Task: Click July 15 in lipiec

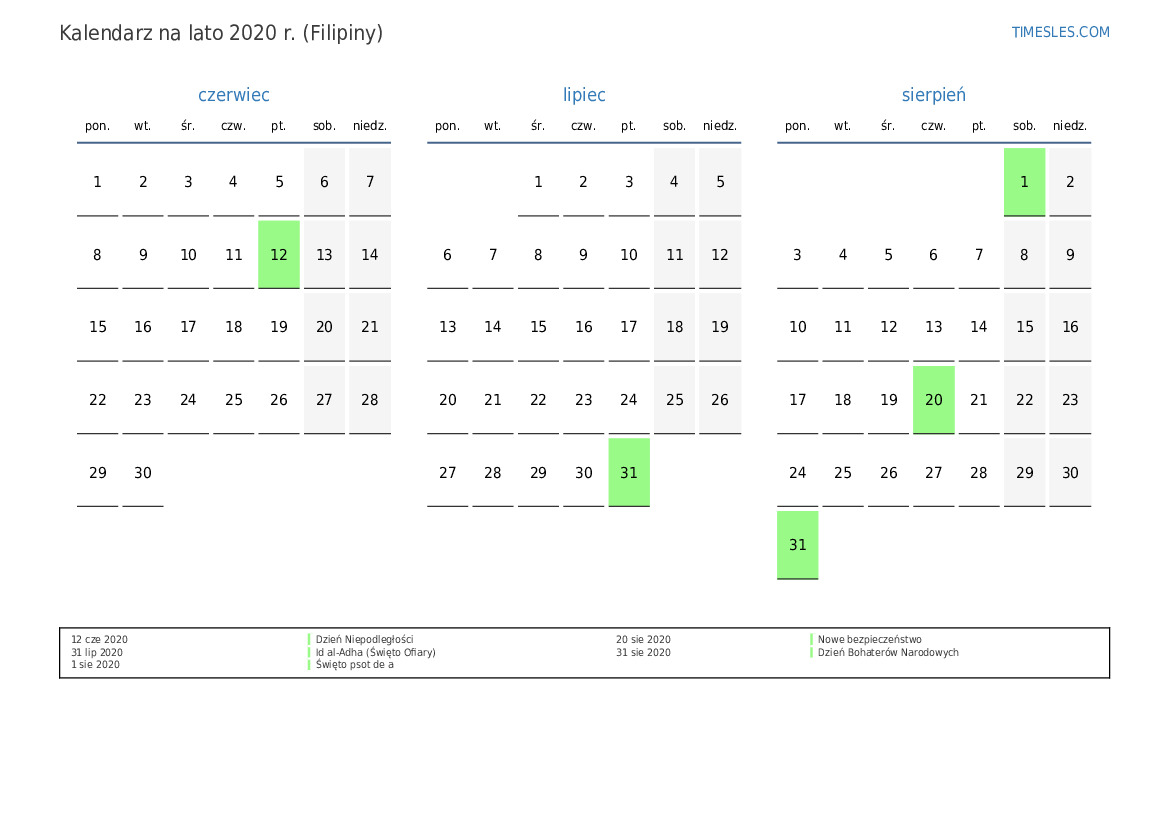Action: 538,327
